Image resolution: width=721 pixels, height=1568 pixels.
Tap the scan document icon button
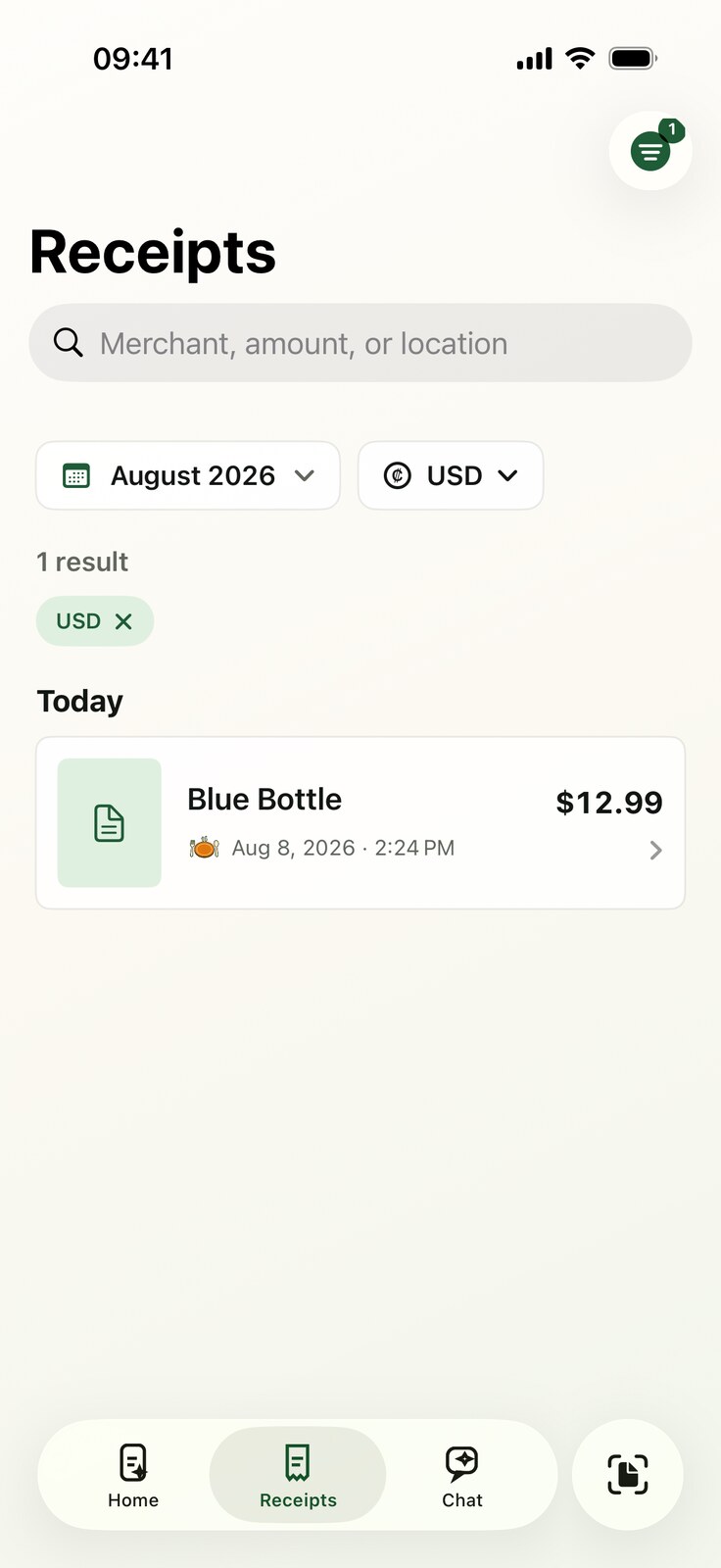pyautogui.click(x=627, y=1474)
